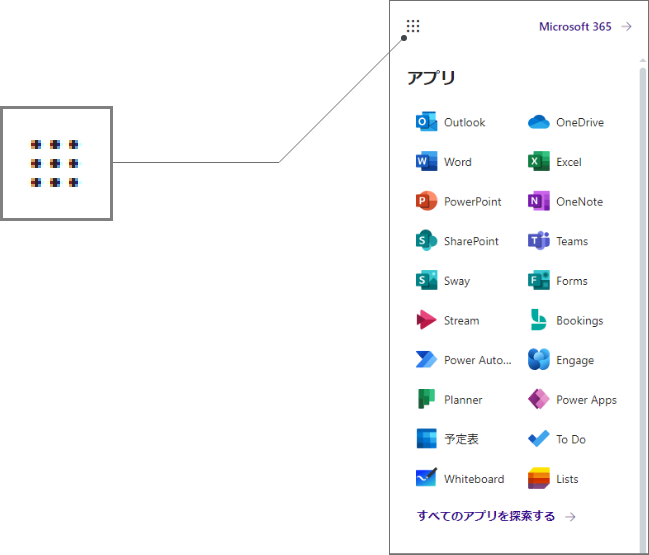649x555 pixels.
Task: Open the Word app icon
Action: 426,161
